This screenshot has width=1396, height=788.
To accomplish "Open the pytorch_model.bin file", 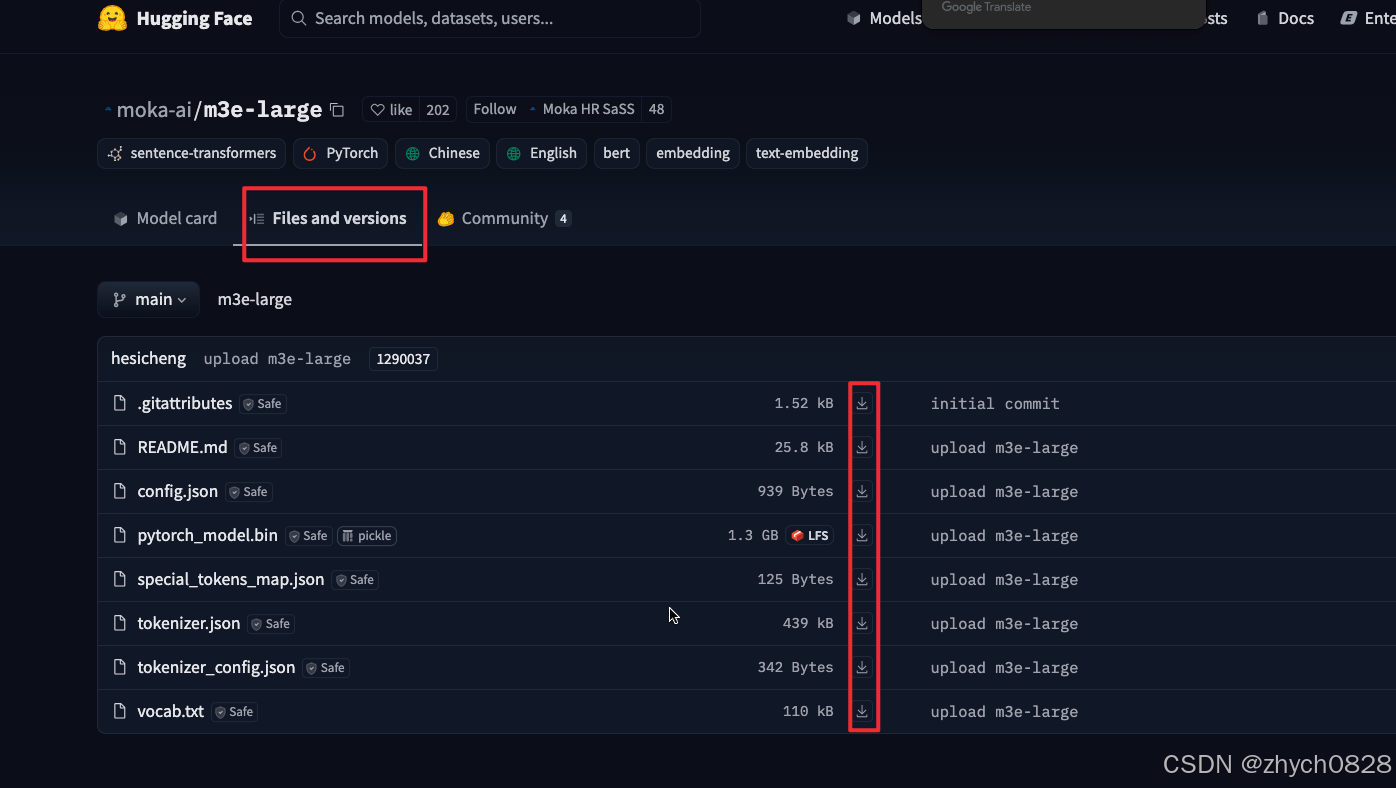I will coord(208,535).
